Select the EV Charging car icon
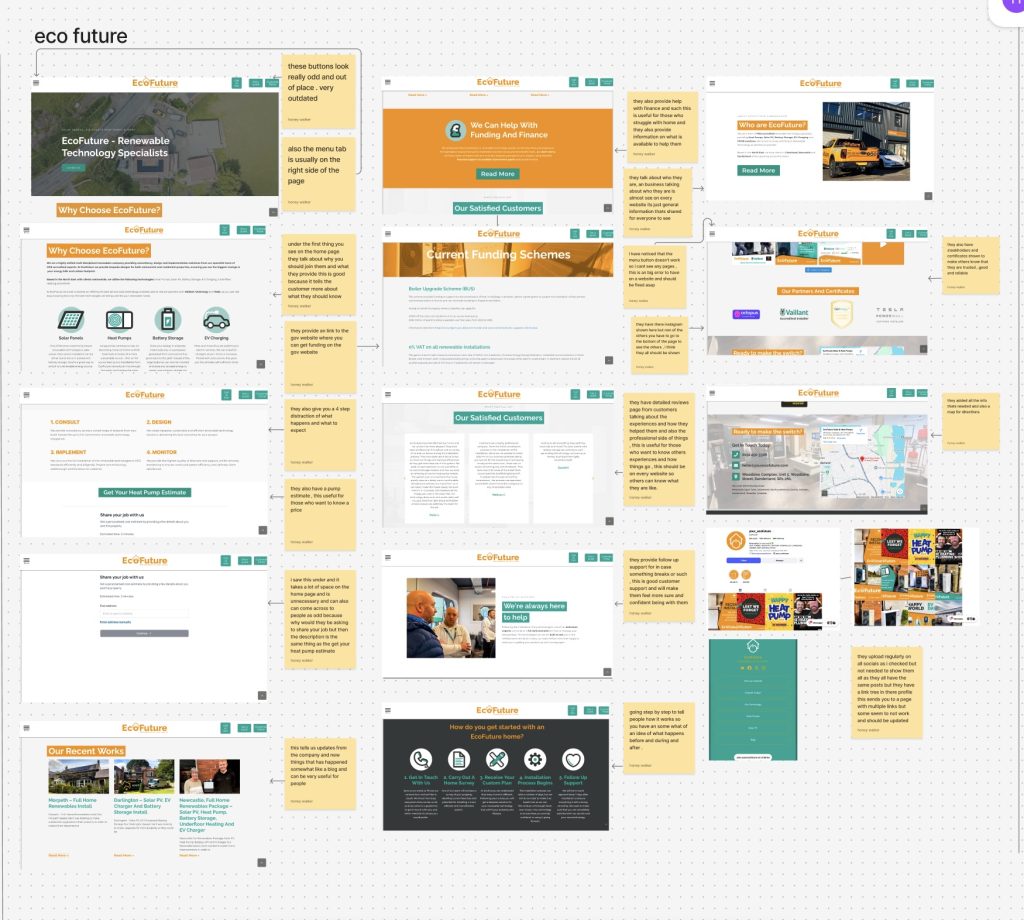1024x920 pixels. (x=215, y=319)
